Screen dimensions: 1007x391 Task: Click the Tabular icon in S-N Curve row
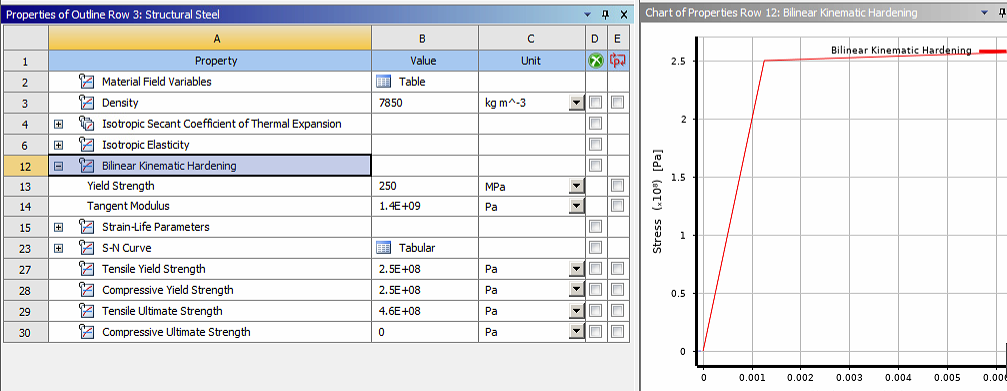pos(383,248)
